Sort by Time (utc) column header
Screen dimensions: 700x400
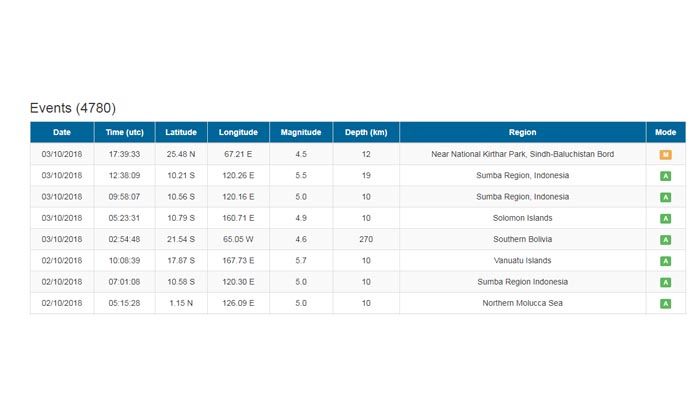click(125, 132)
